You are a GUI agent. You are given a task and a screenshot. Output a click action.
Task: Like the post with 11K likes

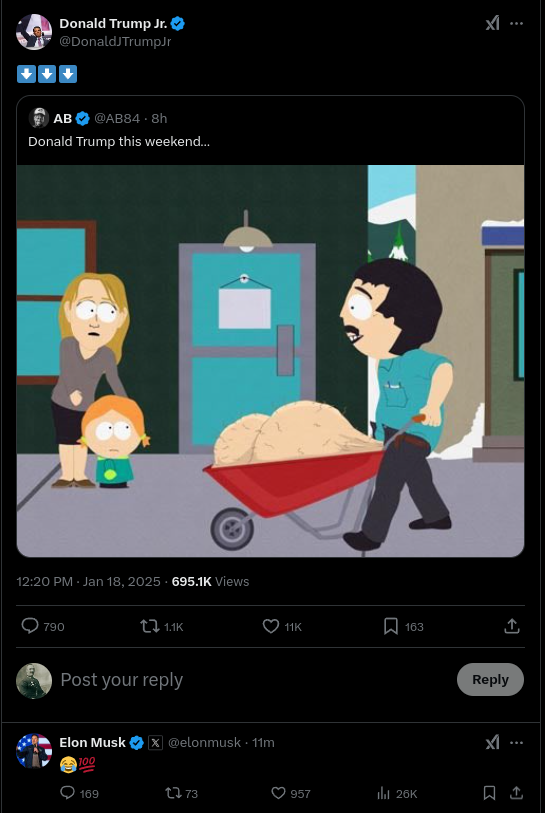271,626
